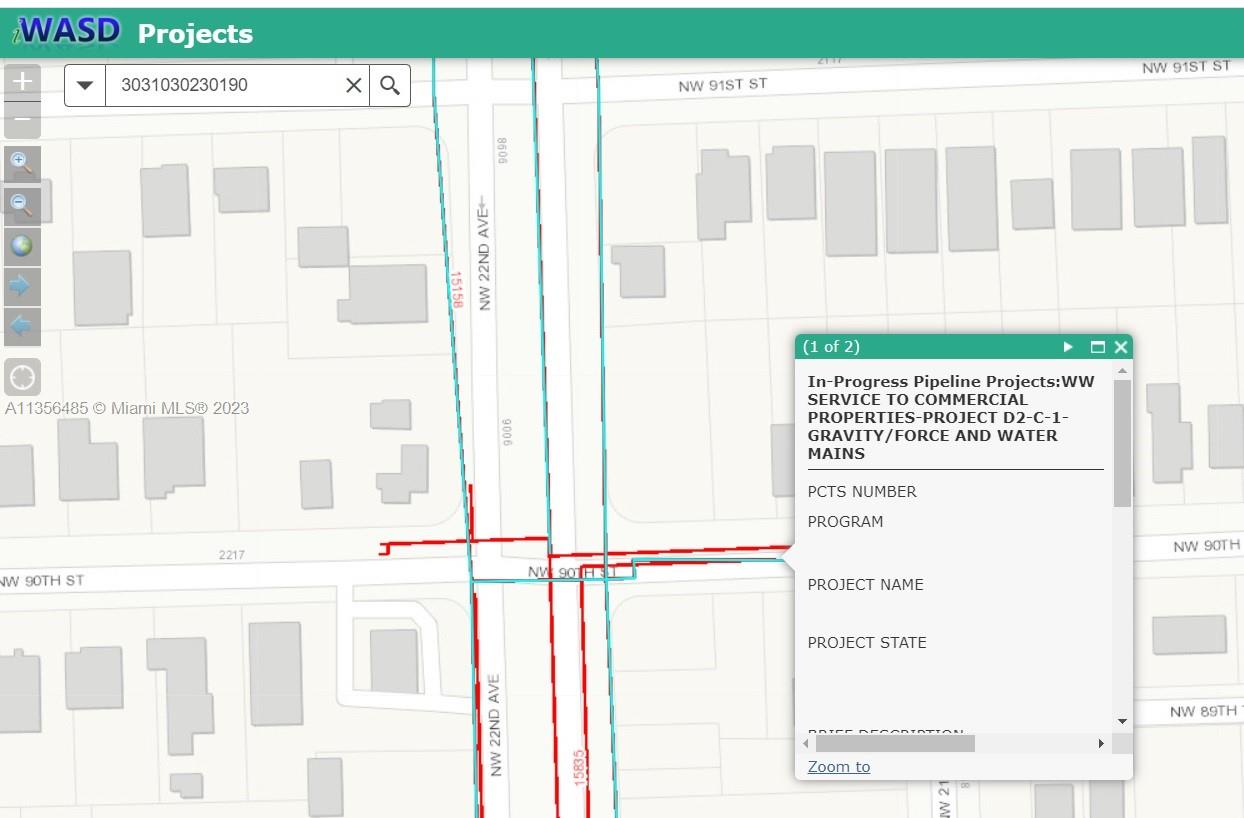1244x818 pixels.
Task: Click the (1 of 2) counter text
Action: [x=831, y=347]
